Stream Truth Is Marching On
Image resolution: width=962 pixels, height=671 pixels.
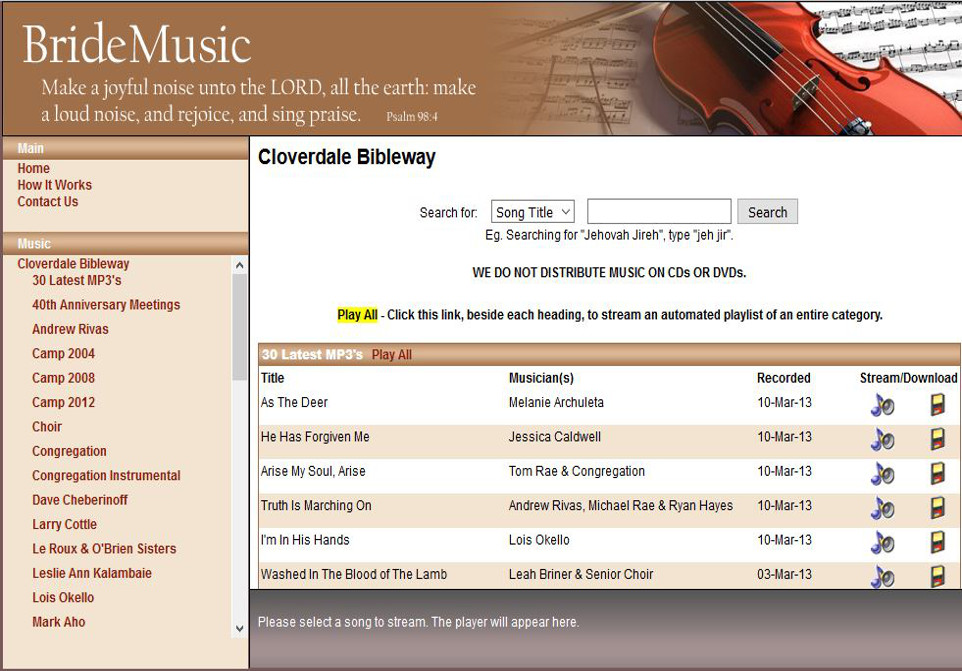coord(882,508)
